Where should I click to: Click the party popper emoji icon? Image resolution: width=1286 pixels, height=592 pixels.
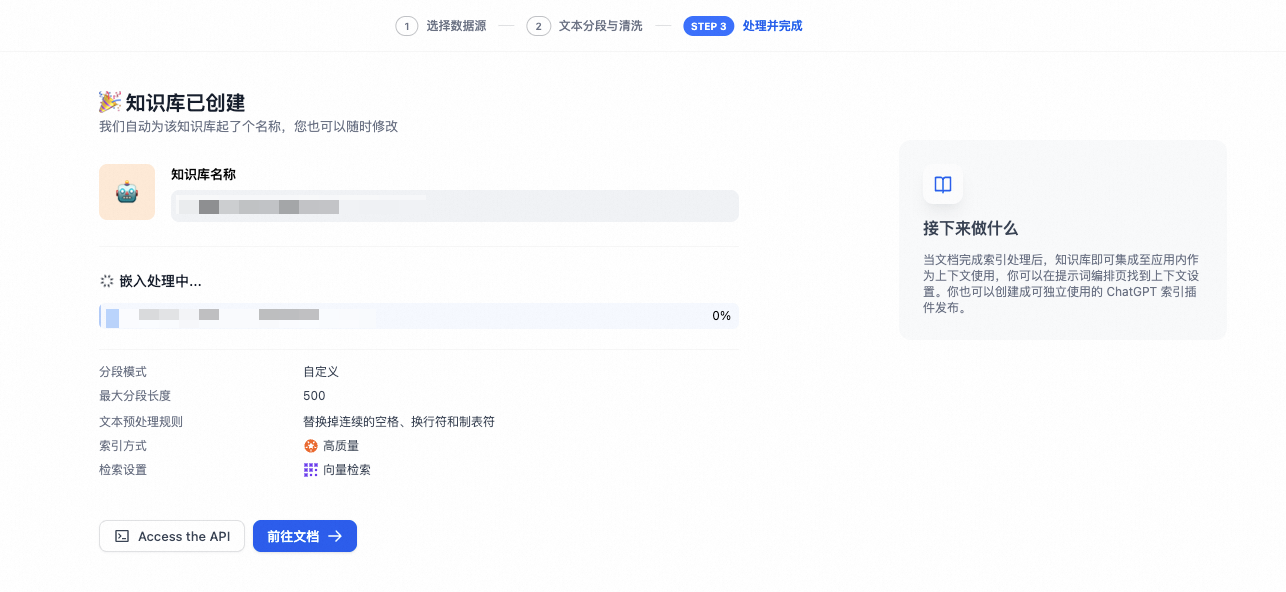click(110, 102)
